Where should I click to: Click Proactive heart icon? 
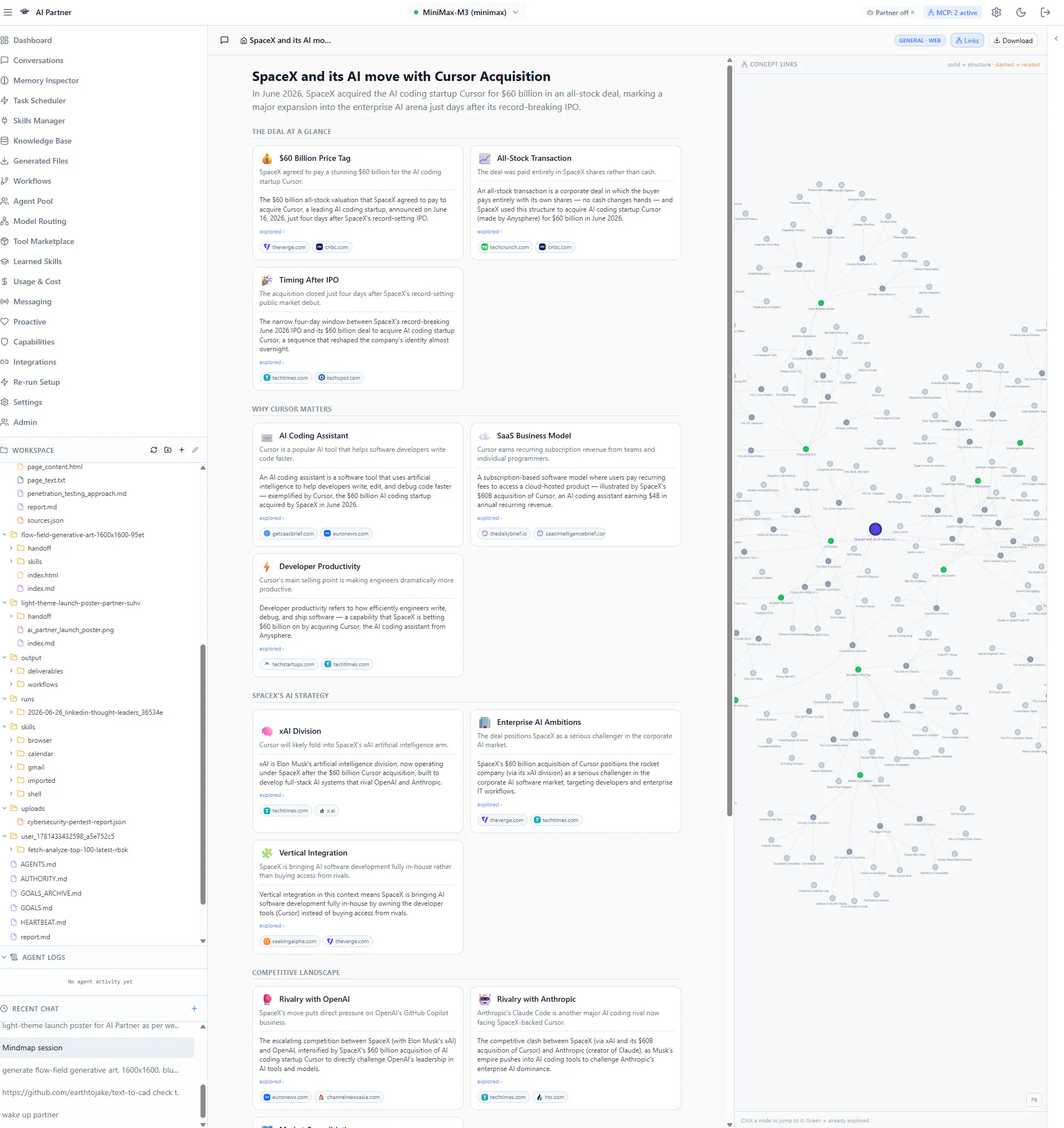tap(4, 322)
